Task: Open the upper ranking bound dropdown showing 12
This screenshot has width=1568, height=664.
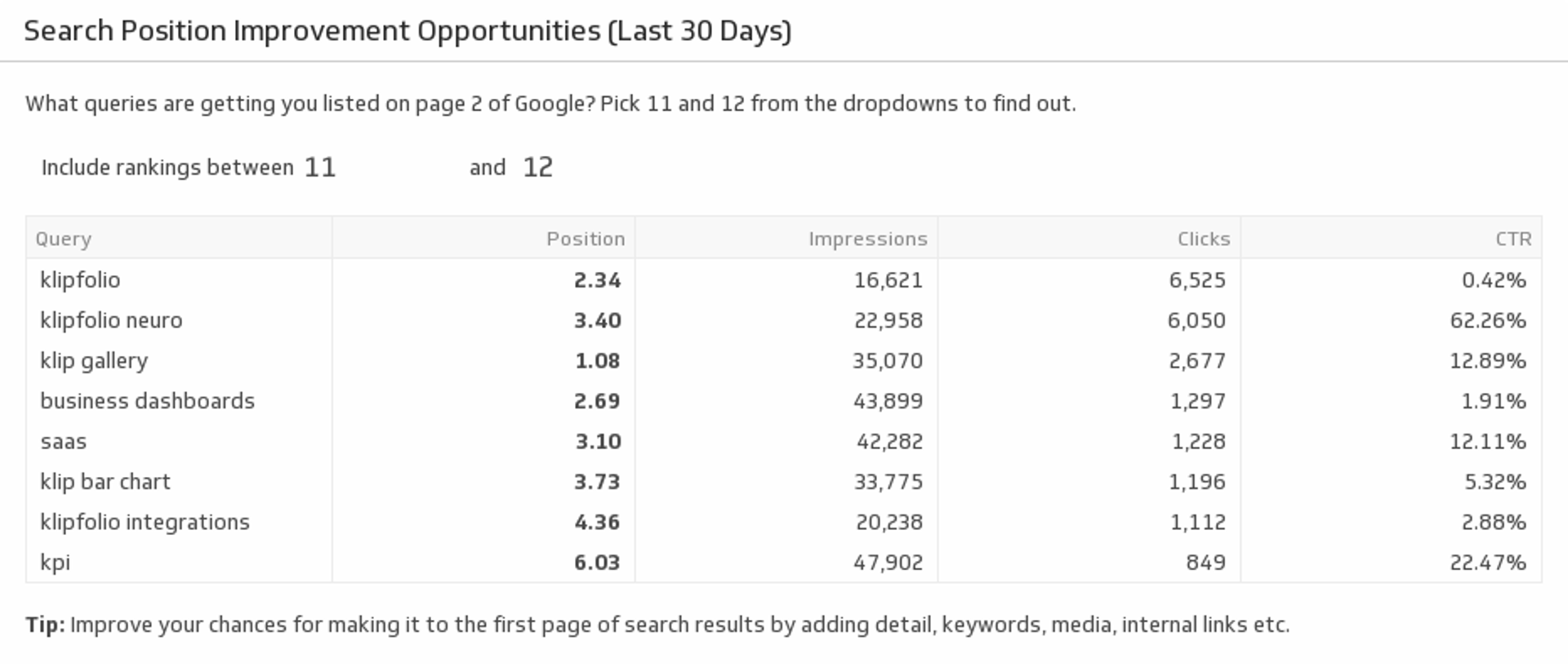Action: pyautogui.click(x=538, y=167)
